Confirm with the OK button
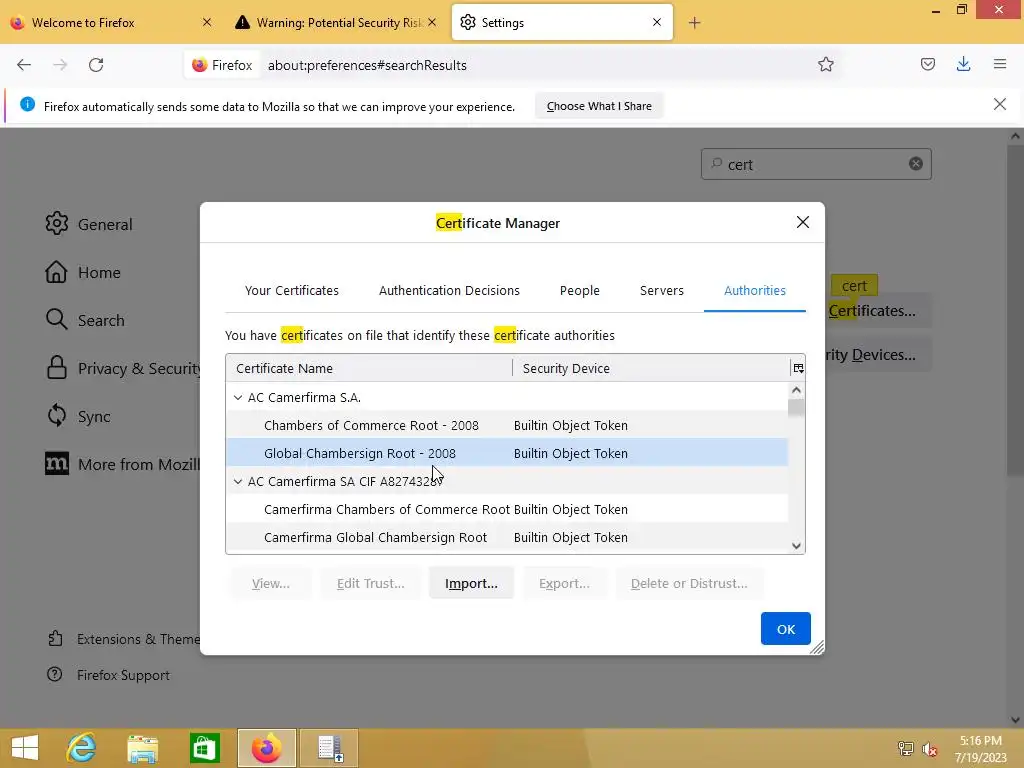 786,628
